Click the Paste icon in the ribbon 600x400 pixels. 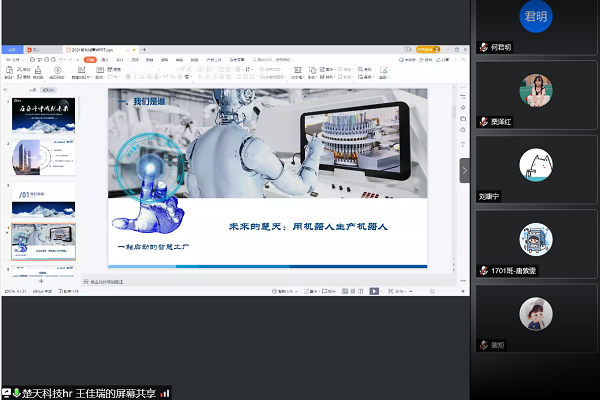(10, 72)
